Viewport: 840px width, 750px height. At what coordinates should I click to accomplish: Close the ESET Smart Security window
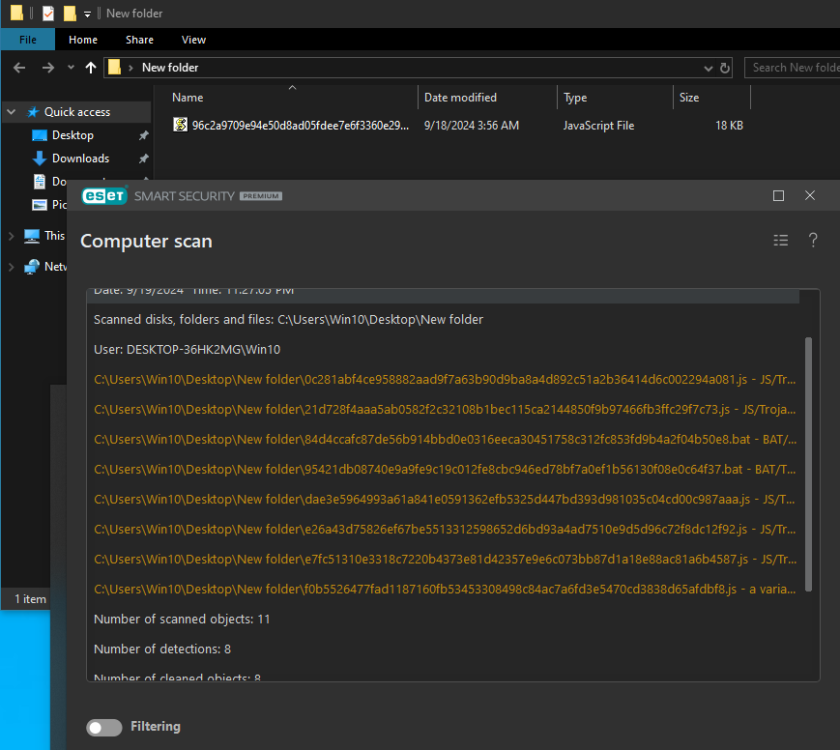click(810, 196)
